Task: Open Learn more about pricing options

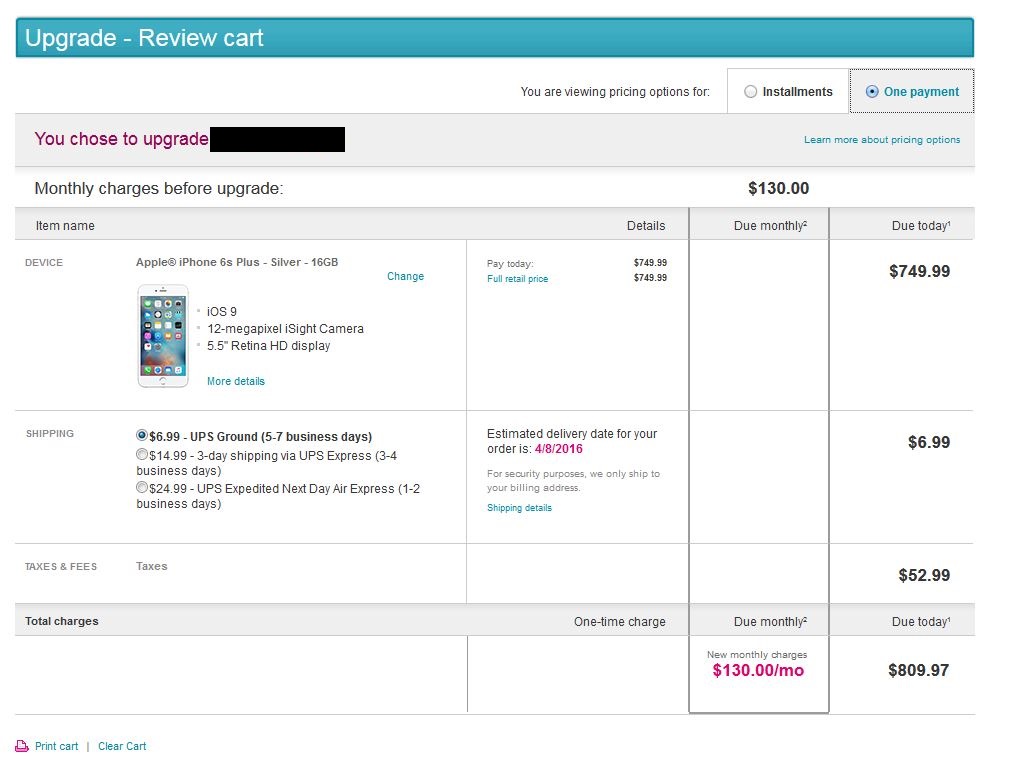Action: (881, 140)
